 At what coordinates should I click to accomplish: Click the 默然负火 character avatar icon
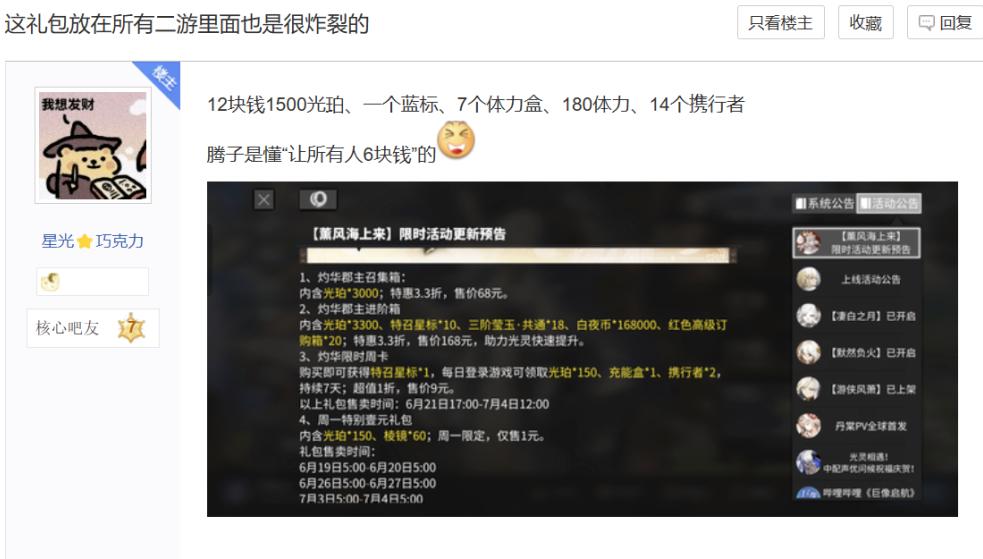tap(809, 353)
